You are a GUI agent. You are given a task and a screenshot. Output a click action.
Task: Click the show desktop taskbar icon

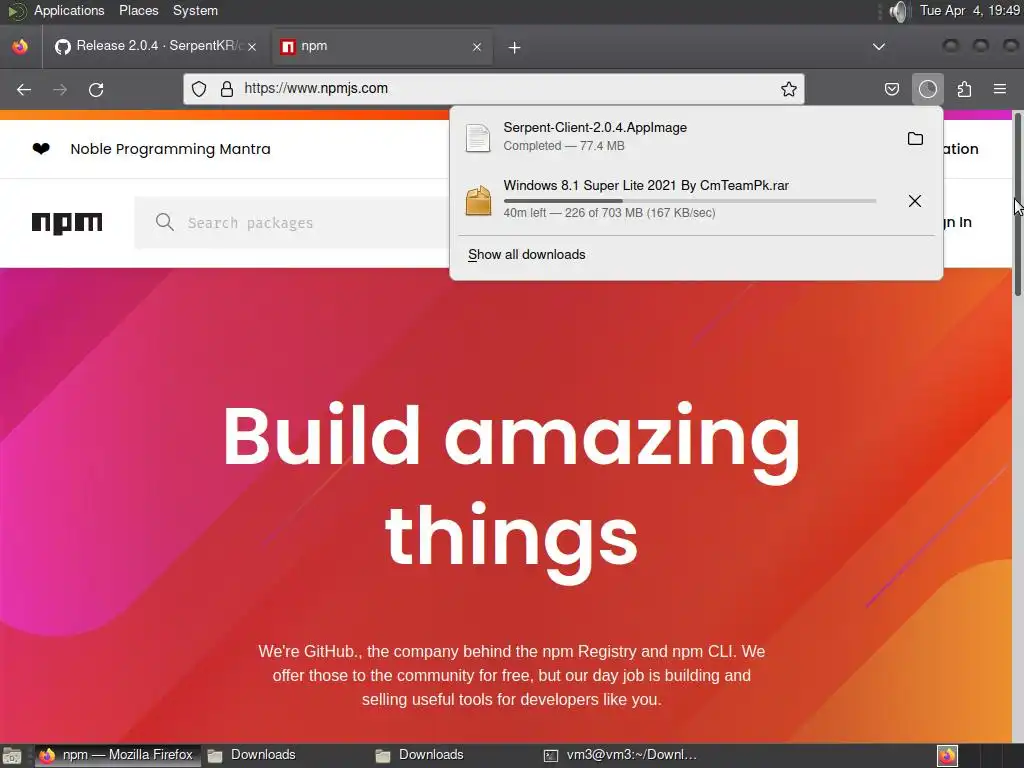coord(12,756)
